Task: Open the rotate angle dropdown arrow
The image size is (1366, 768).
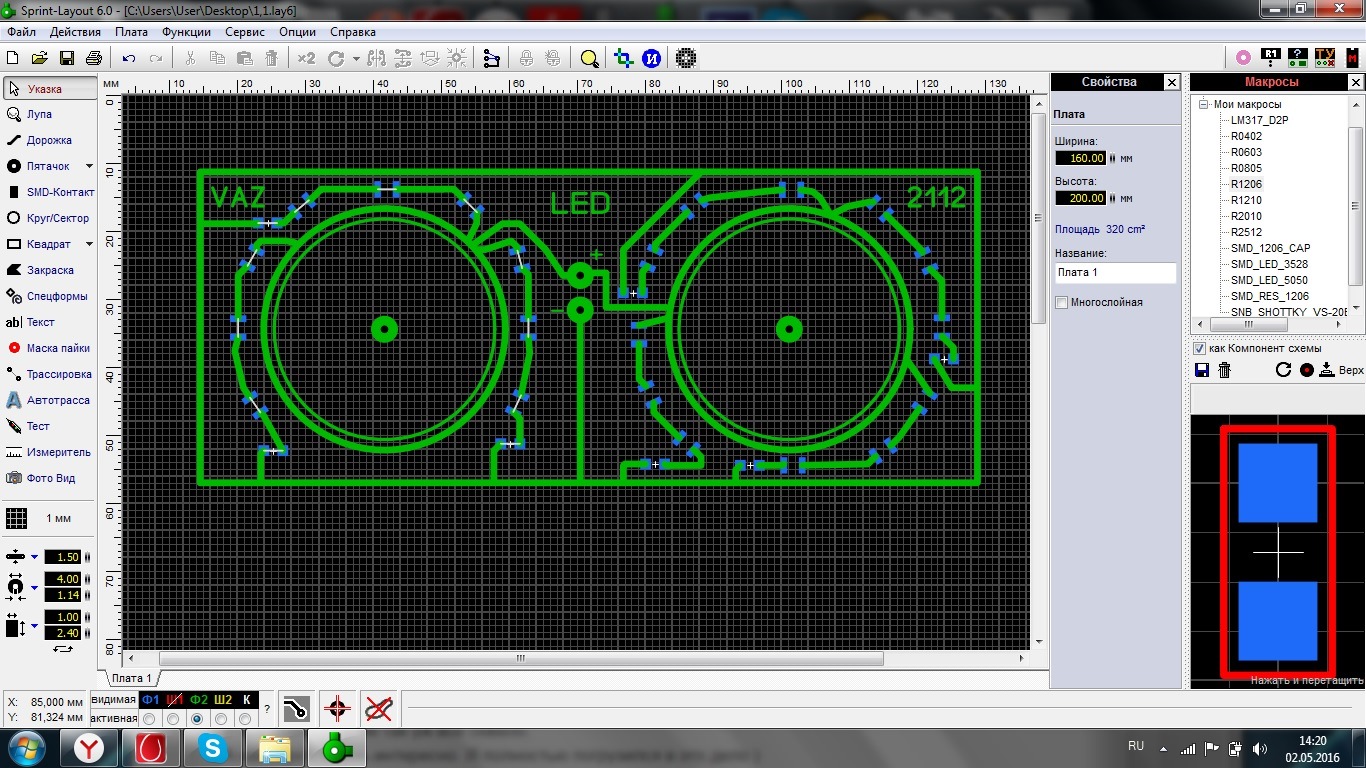Action: click(x=356, y=58)
